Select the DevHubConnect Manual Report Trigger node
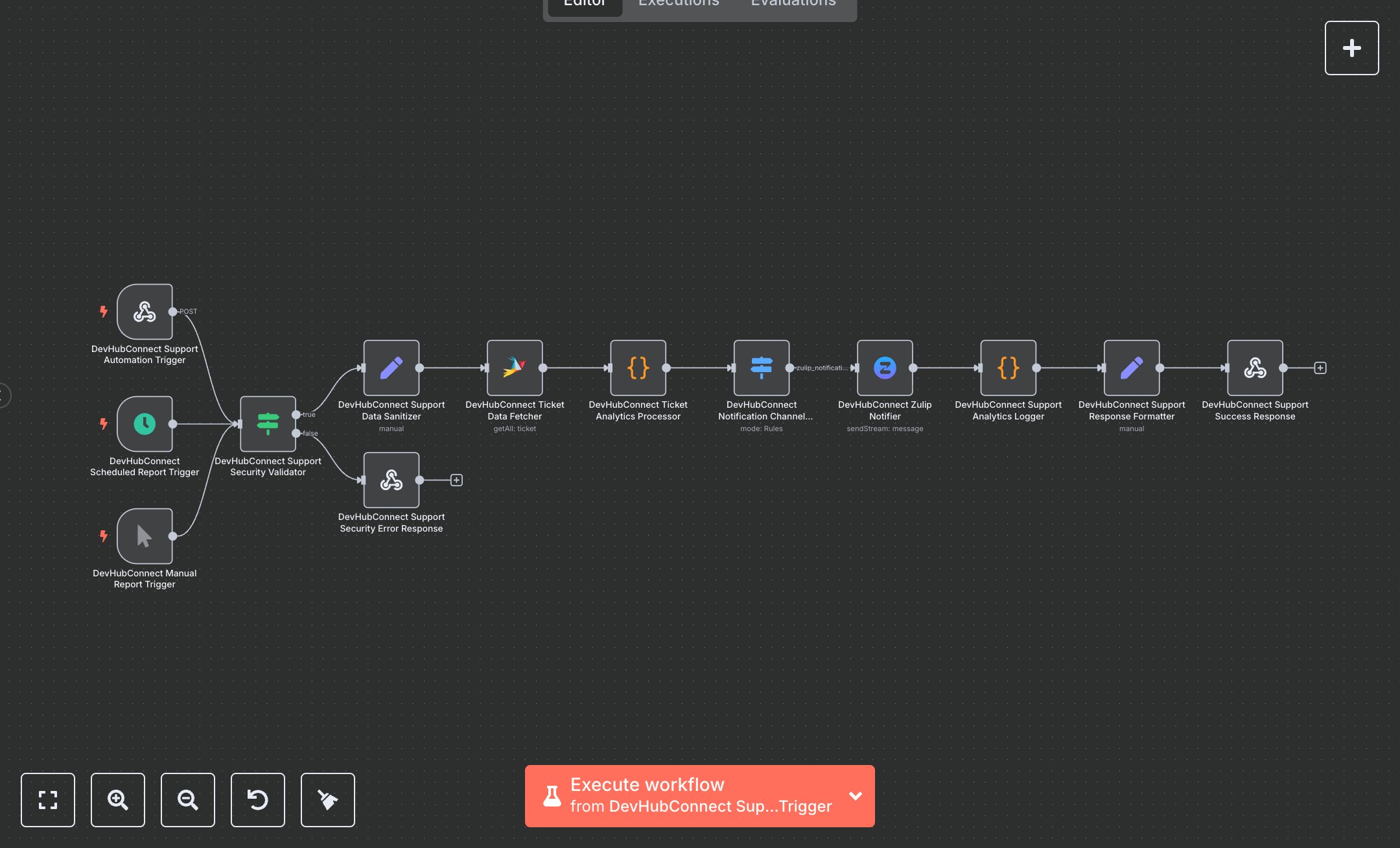The height and width of the screenshot is (848, 1400). [x=145, y=536]
